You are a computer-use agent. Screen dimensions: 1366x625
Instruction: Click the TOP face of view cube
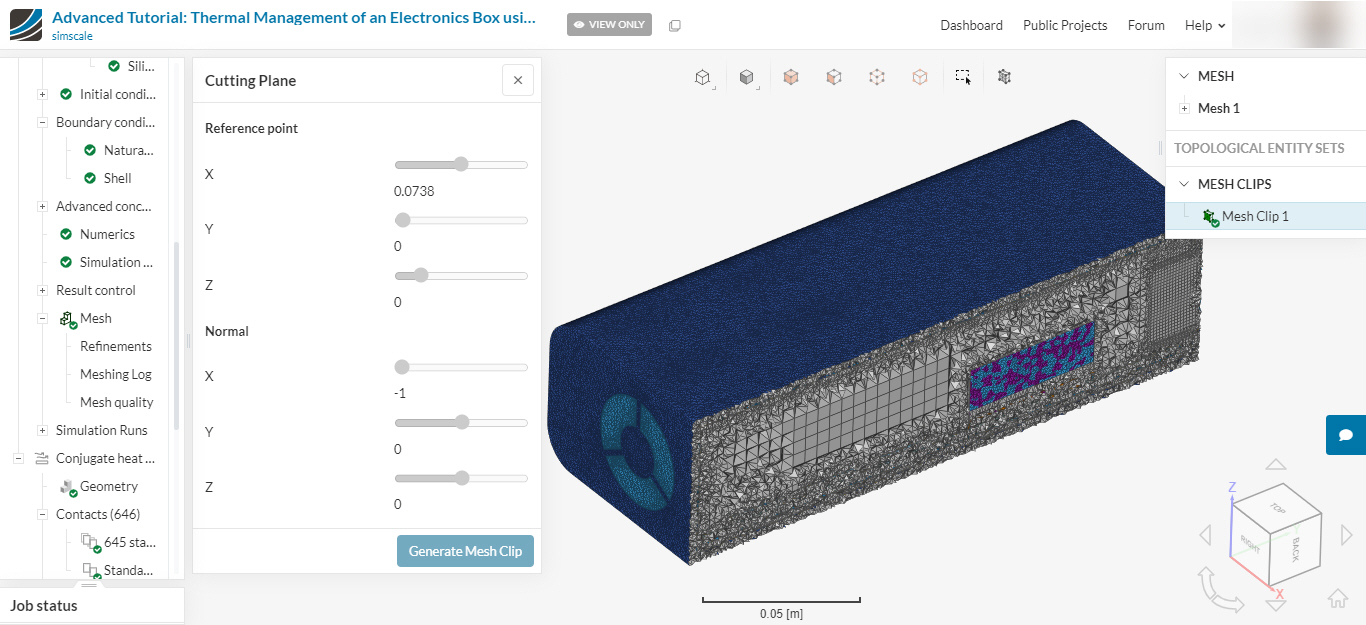pyautogui.click(x=1277, y=509)
